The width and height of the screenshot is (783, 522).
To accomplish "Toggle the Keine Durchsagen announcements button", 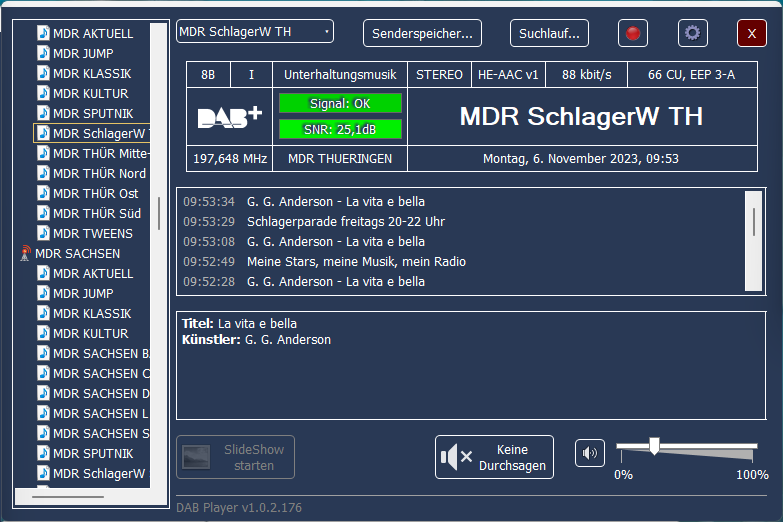I will pos(494,457).
